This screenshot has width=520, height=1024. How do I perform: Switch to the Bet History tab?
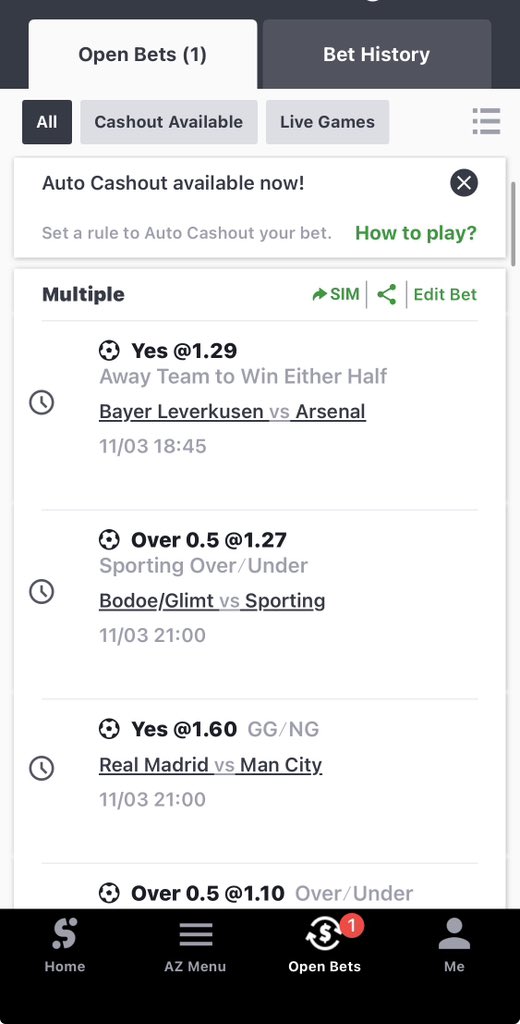click(x=377, y=54)
